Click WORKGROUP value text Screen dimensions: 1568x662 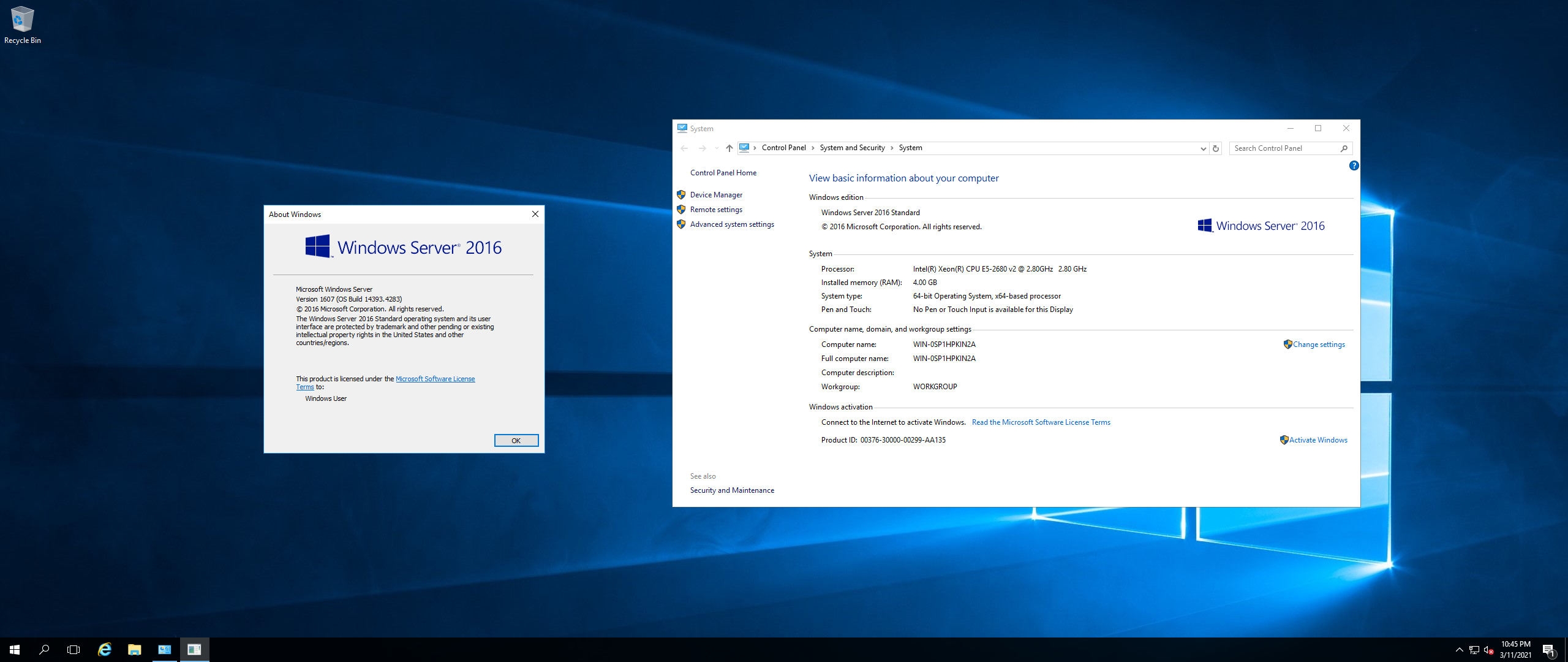click(935, 387)
